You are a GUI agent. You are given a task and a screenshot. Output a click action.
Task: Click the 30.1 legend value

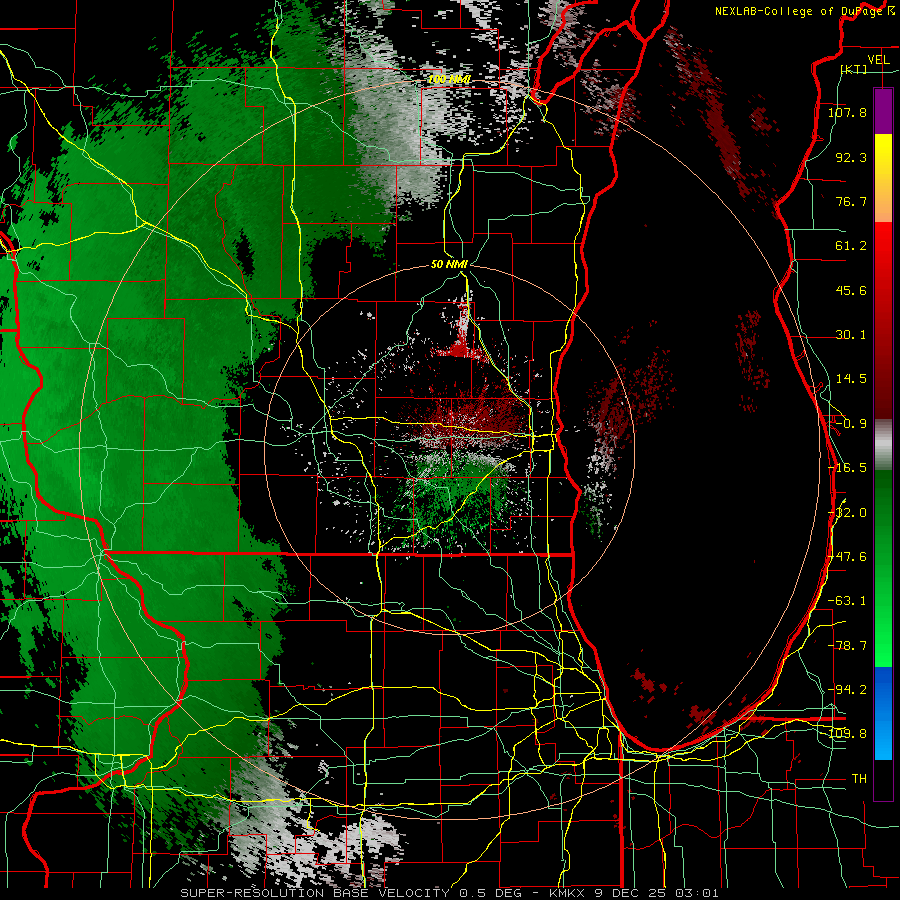[851, 335]
